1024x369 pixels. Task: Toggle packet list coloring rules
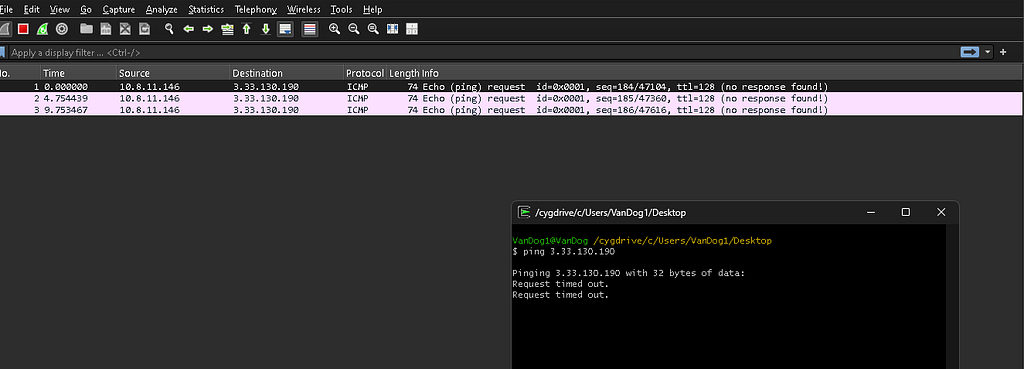(310, 29)
